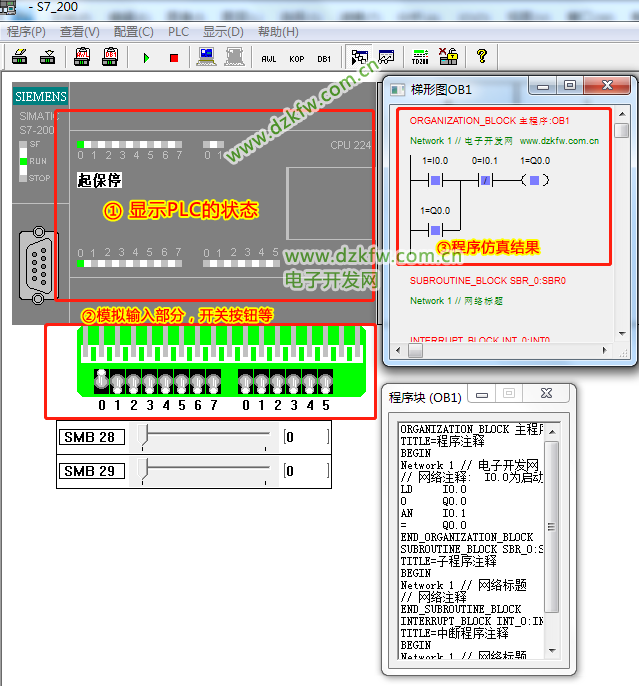Click the green Run button in toolbar

point(146,58)
